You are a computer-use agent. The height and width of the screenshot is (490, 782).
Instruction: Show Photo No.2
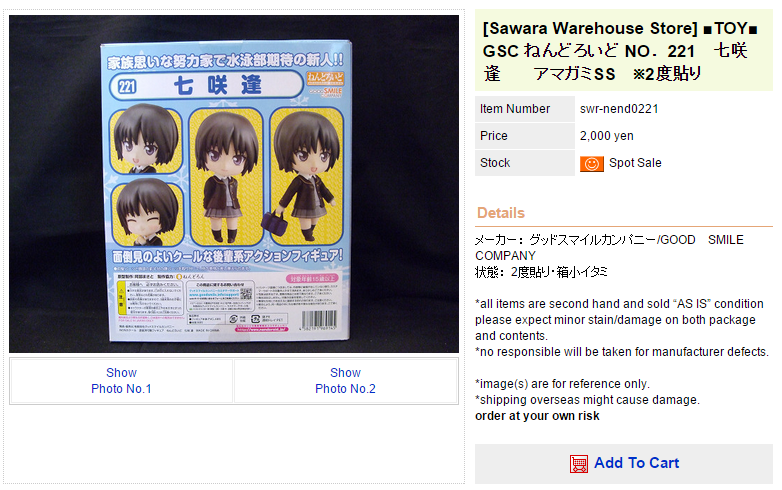point(346,381)
